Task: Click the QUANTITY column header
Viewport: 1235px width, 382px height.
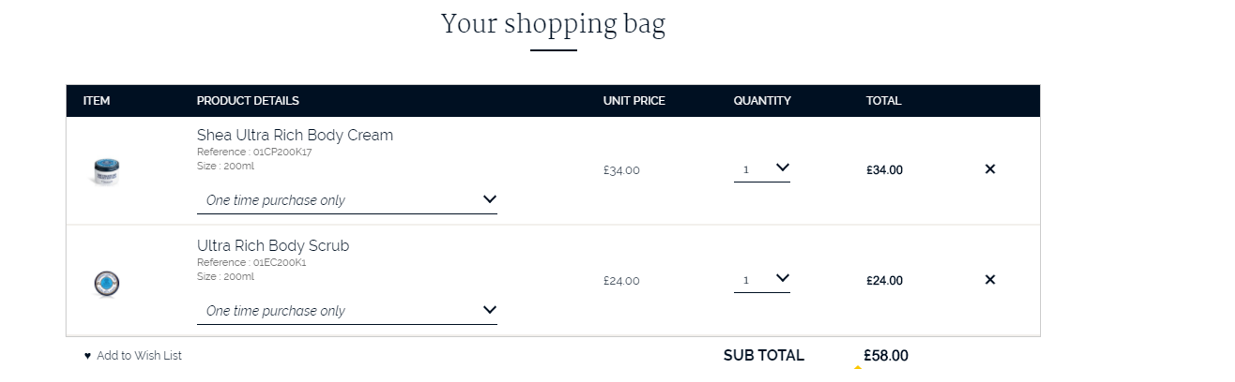Action: click(762, 101)
